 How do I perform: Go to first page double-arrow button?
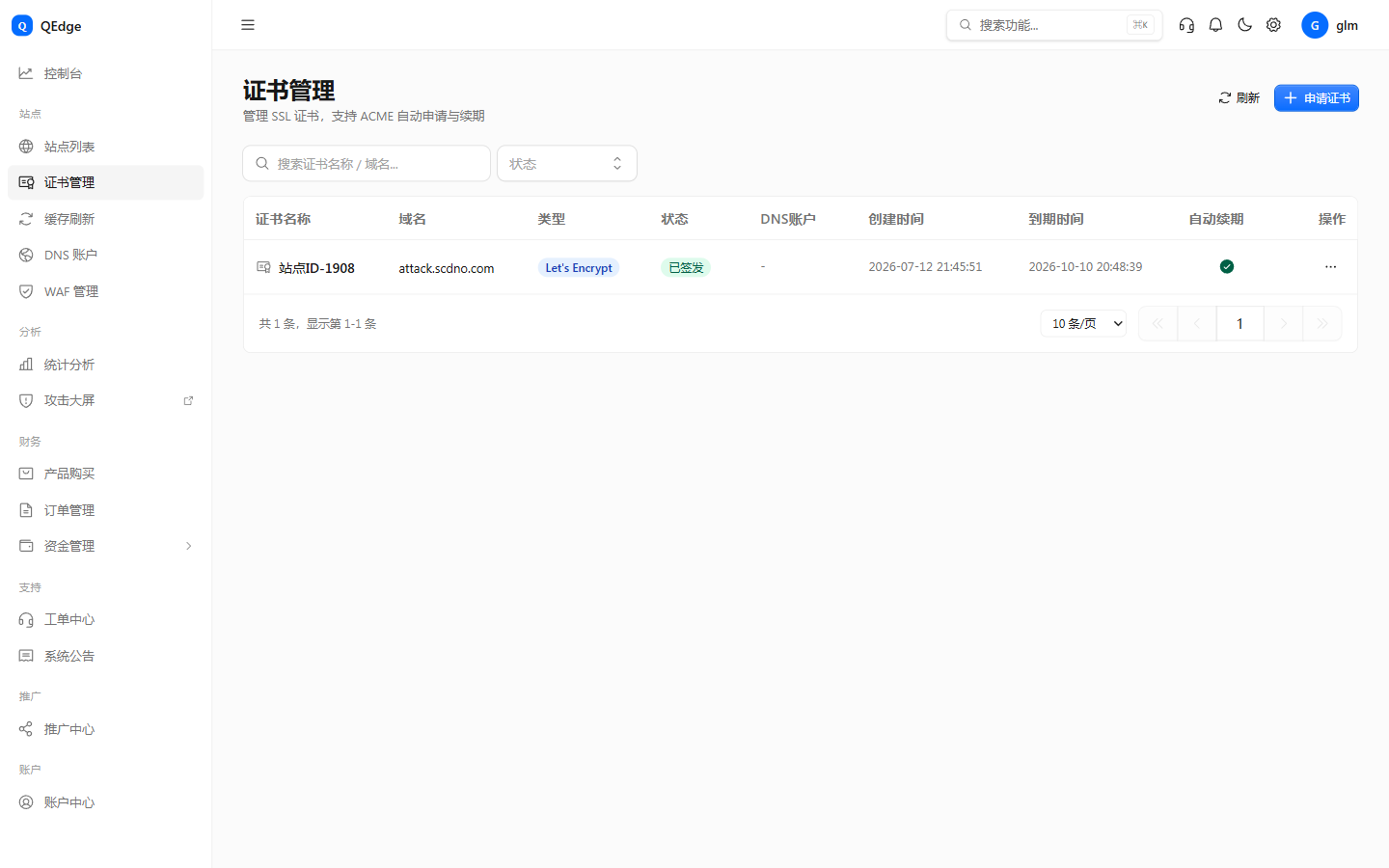1157,324
